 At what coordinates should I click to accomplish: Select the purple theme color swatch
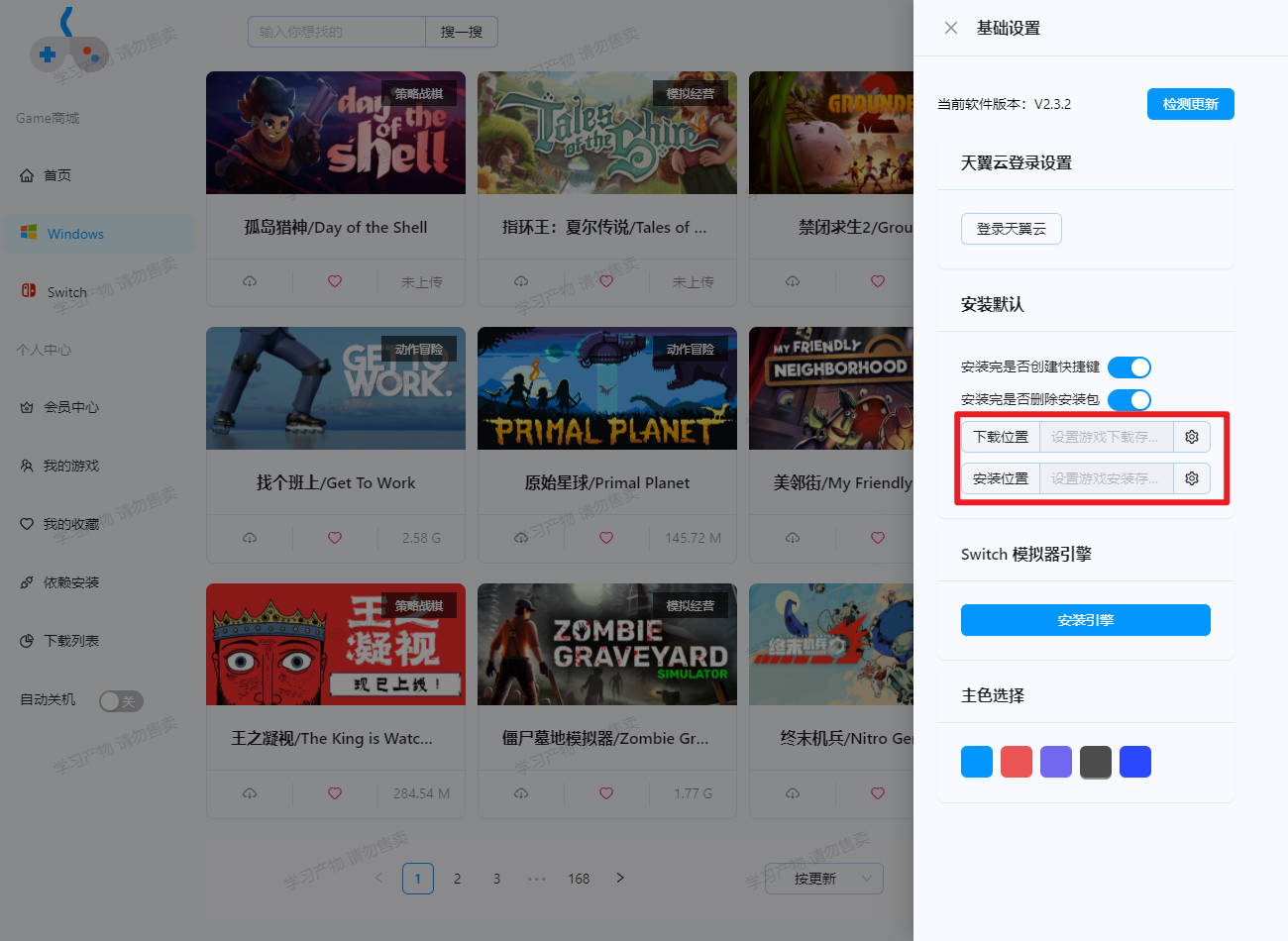(x=1056, y=762)
